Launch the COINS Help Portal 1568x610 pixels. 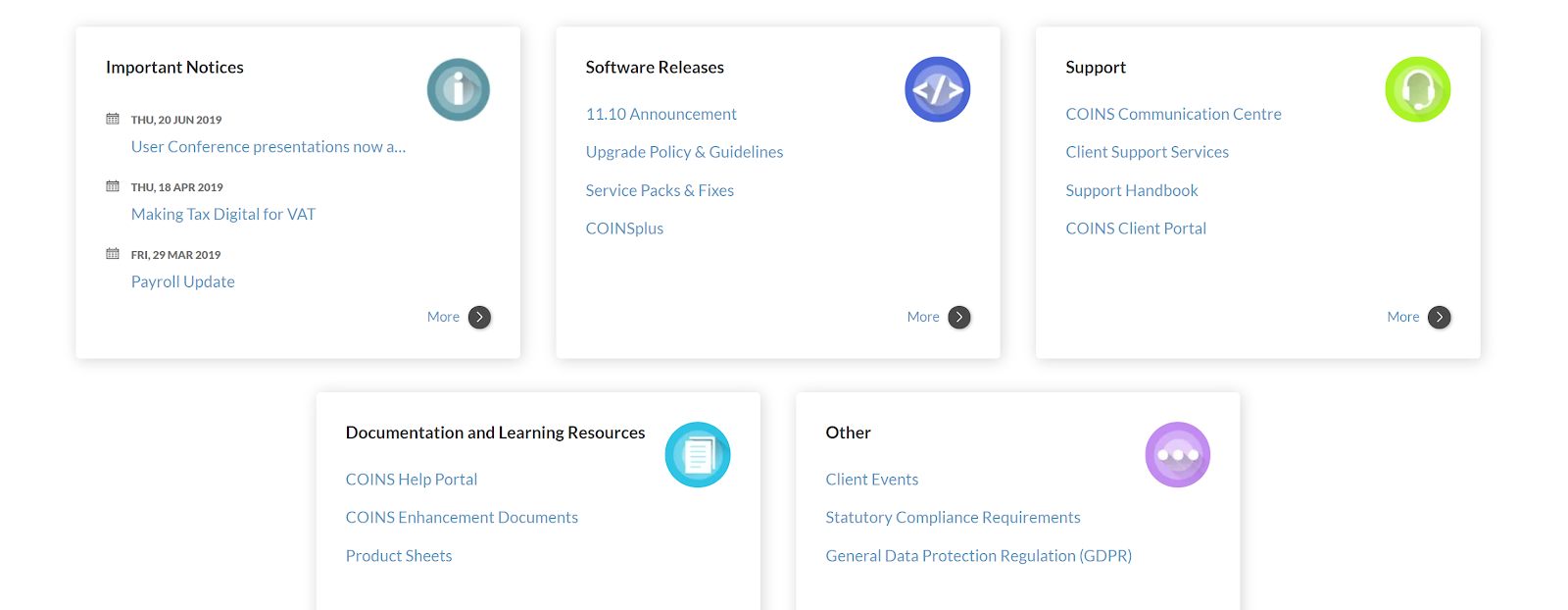tap(412, 480)
